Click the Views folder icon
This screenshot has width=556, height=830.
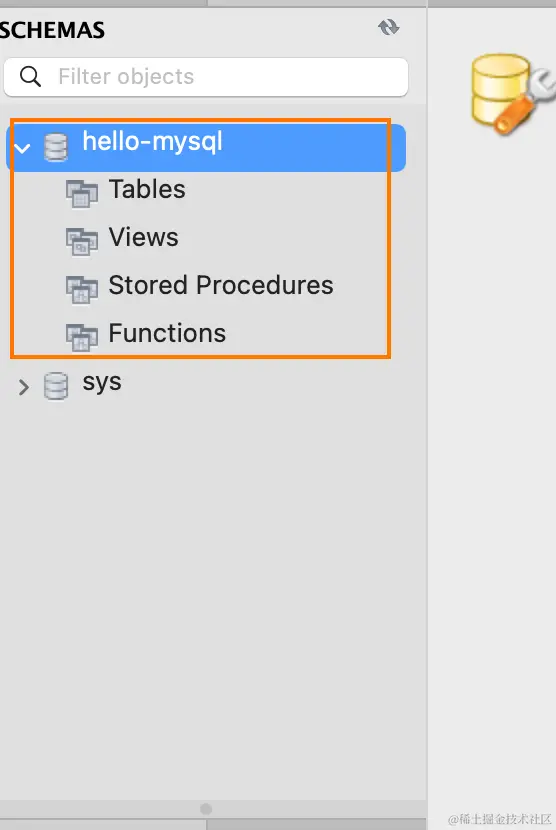click(82, 241)
